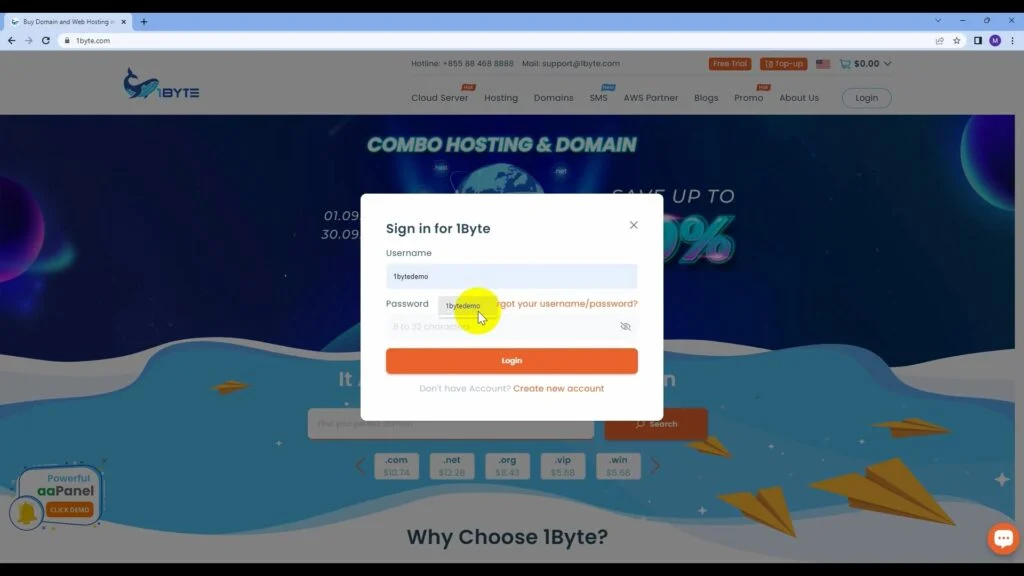This screenshot has width=1024, height=576.
Task: Click the Password input field
Action: [x=511, y=327]
